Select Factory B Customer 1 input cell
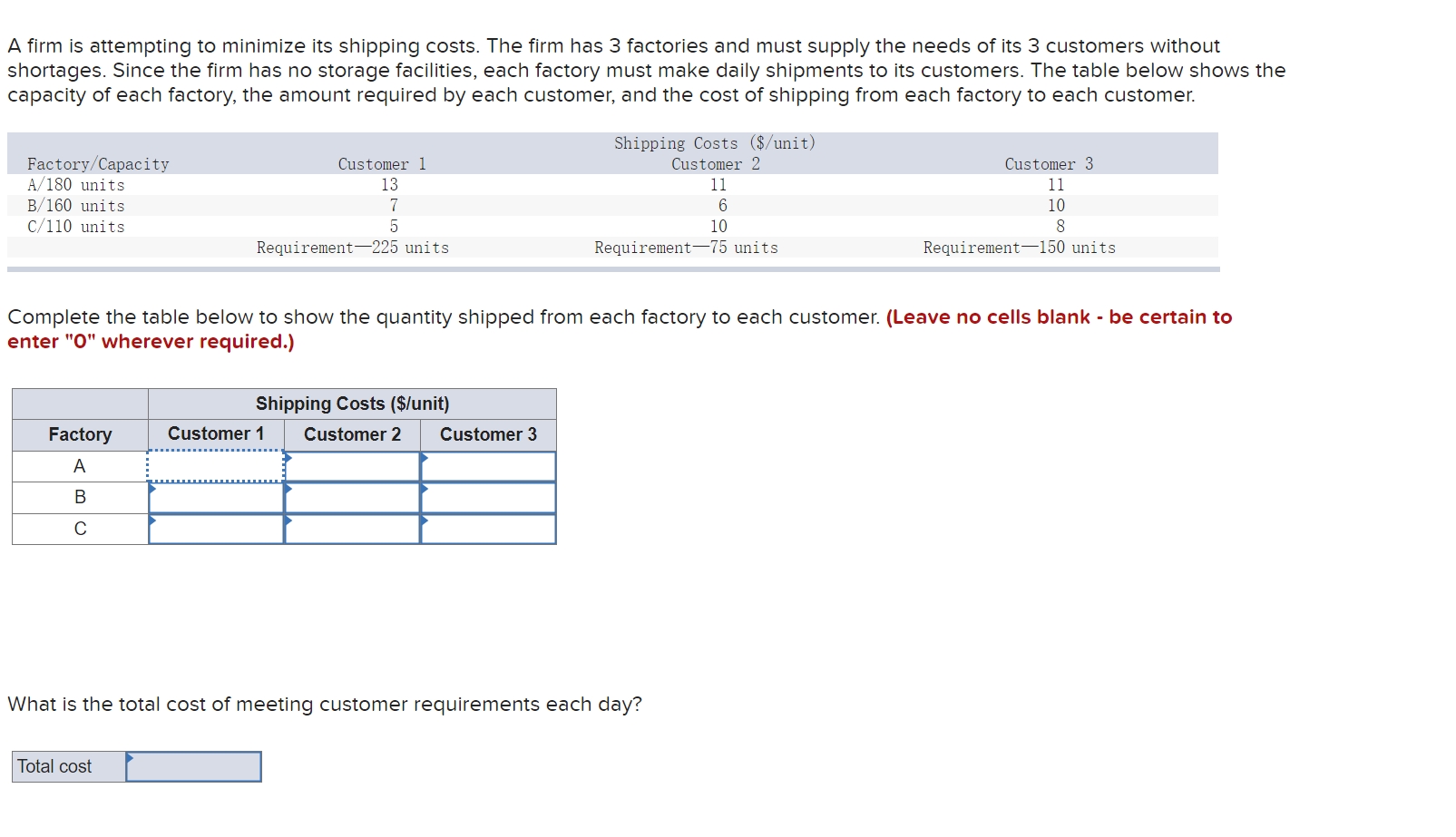The height and width of the screenshot is (837, 1456). pyautogui.click(x=216, y=498)
